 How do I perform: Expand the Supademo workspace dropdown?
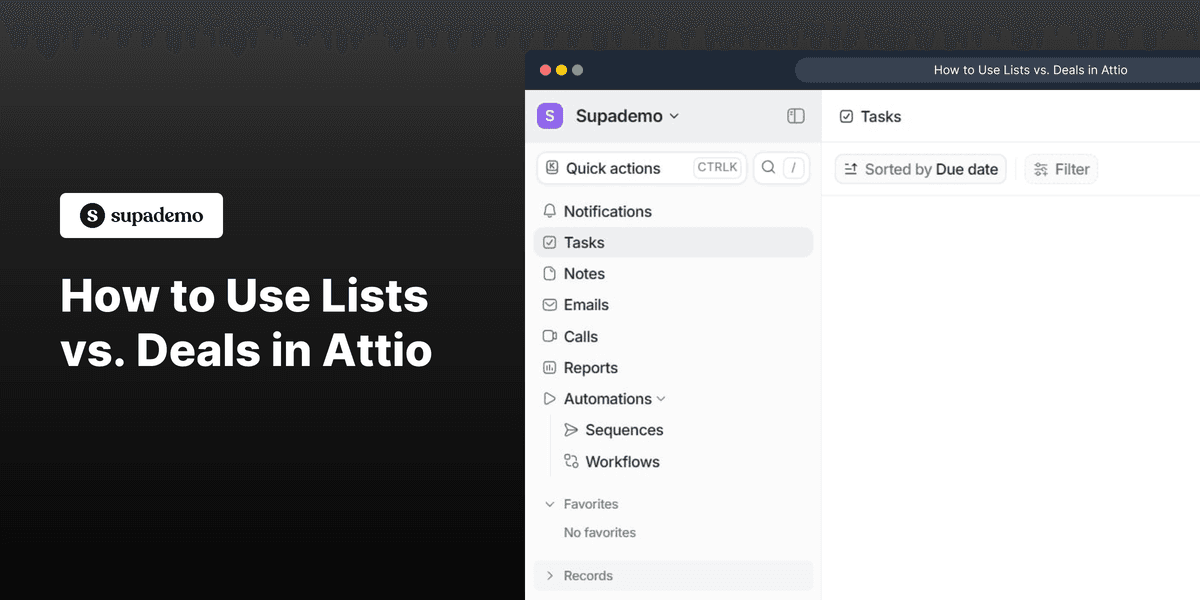pyautogui.click(x=676, y=116)
